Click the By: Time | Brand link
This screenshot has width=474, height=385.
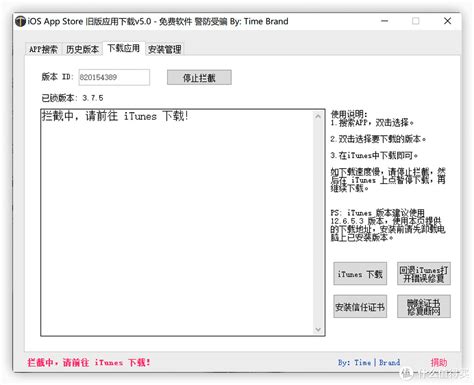coord(369,362)
